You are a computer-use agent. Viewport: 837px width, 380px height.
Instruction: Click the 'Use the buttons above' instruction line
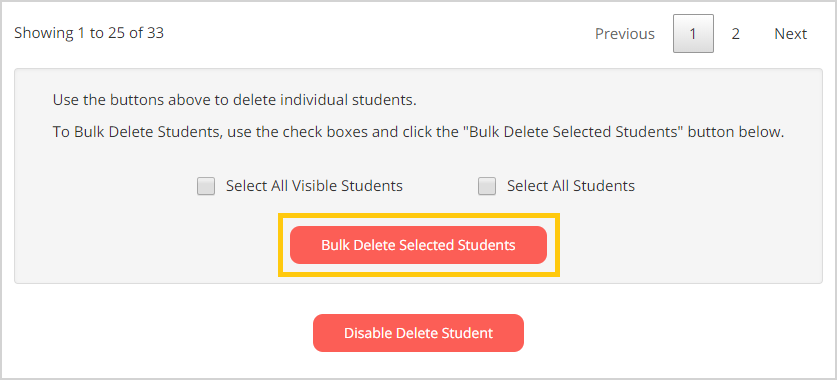coord(234,100)
